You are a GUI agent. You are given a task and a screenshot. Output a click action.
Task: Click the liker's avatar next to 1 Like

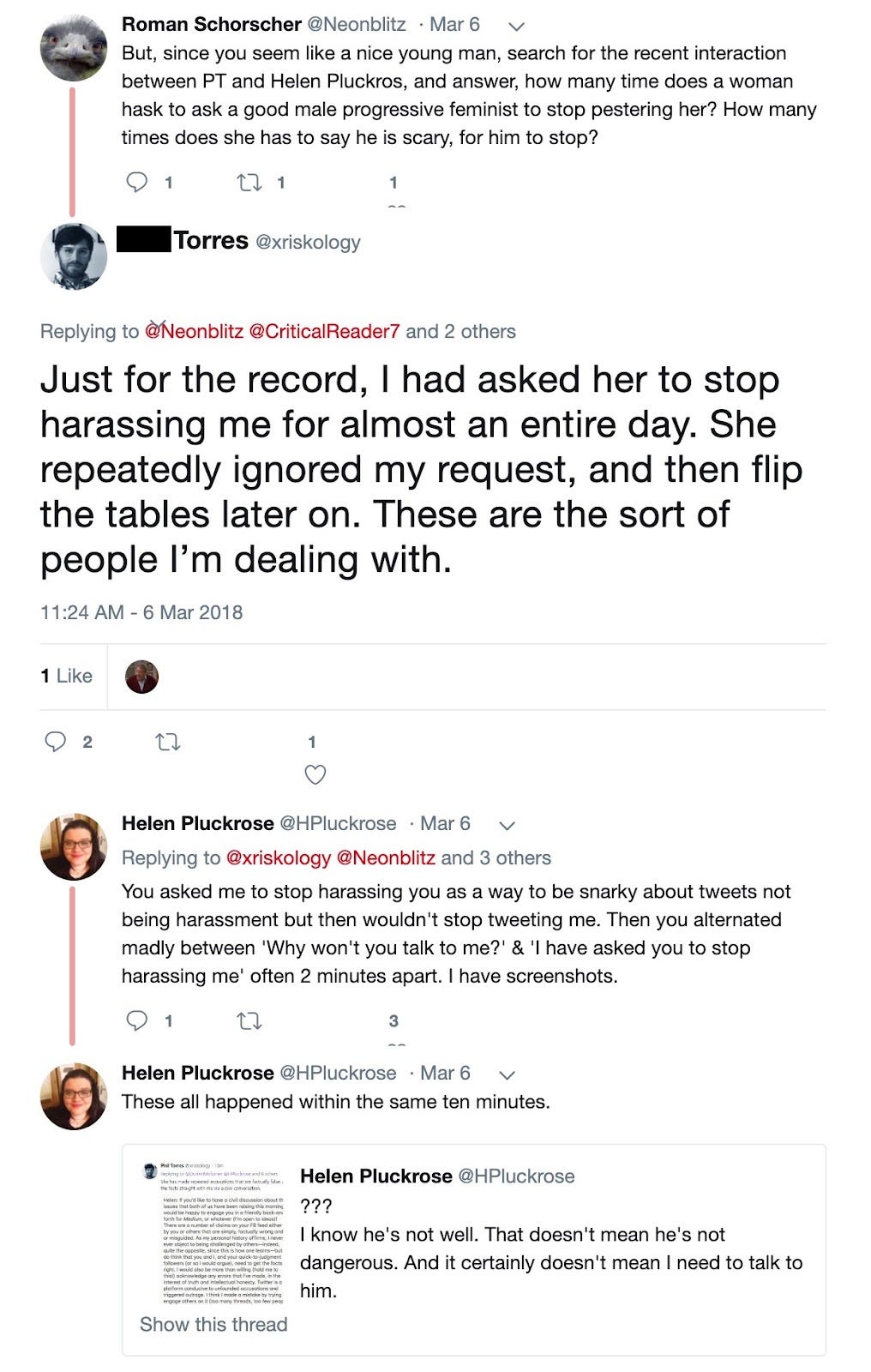(x=139, y=676)
